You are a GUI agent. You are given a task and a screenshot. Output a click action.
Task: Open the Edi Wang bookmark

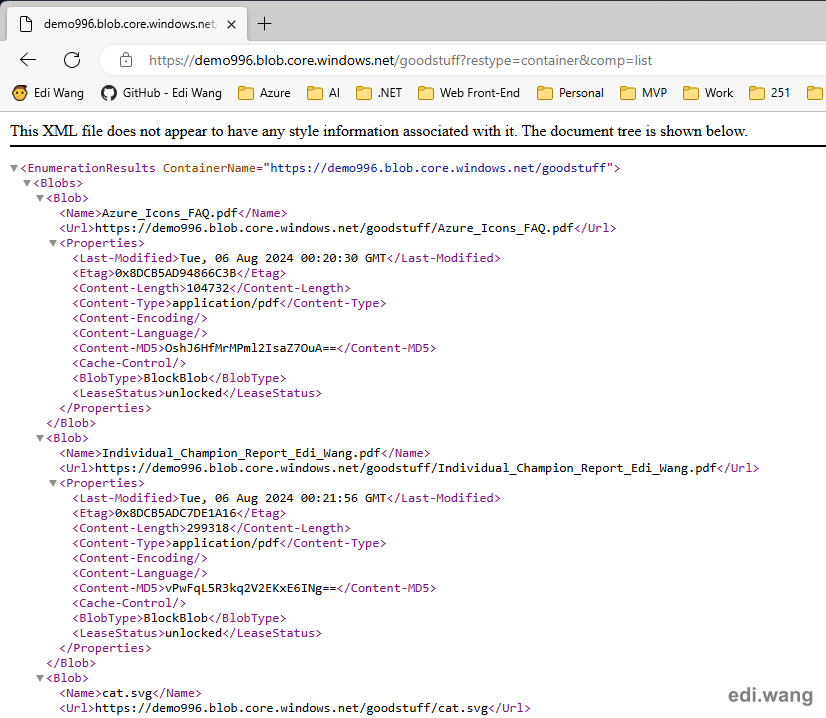tap(48, 93)
